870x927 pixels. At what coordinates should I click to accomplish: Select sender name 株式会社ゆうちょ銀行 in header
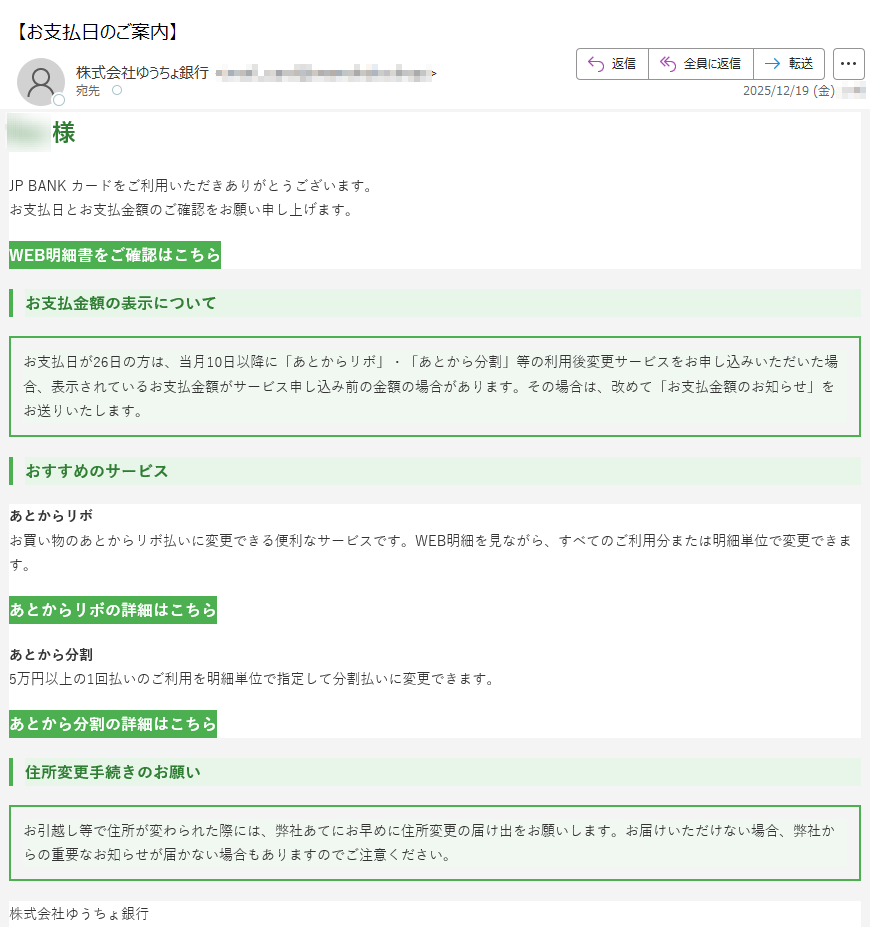tap(142, 72)
